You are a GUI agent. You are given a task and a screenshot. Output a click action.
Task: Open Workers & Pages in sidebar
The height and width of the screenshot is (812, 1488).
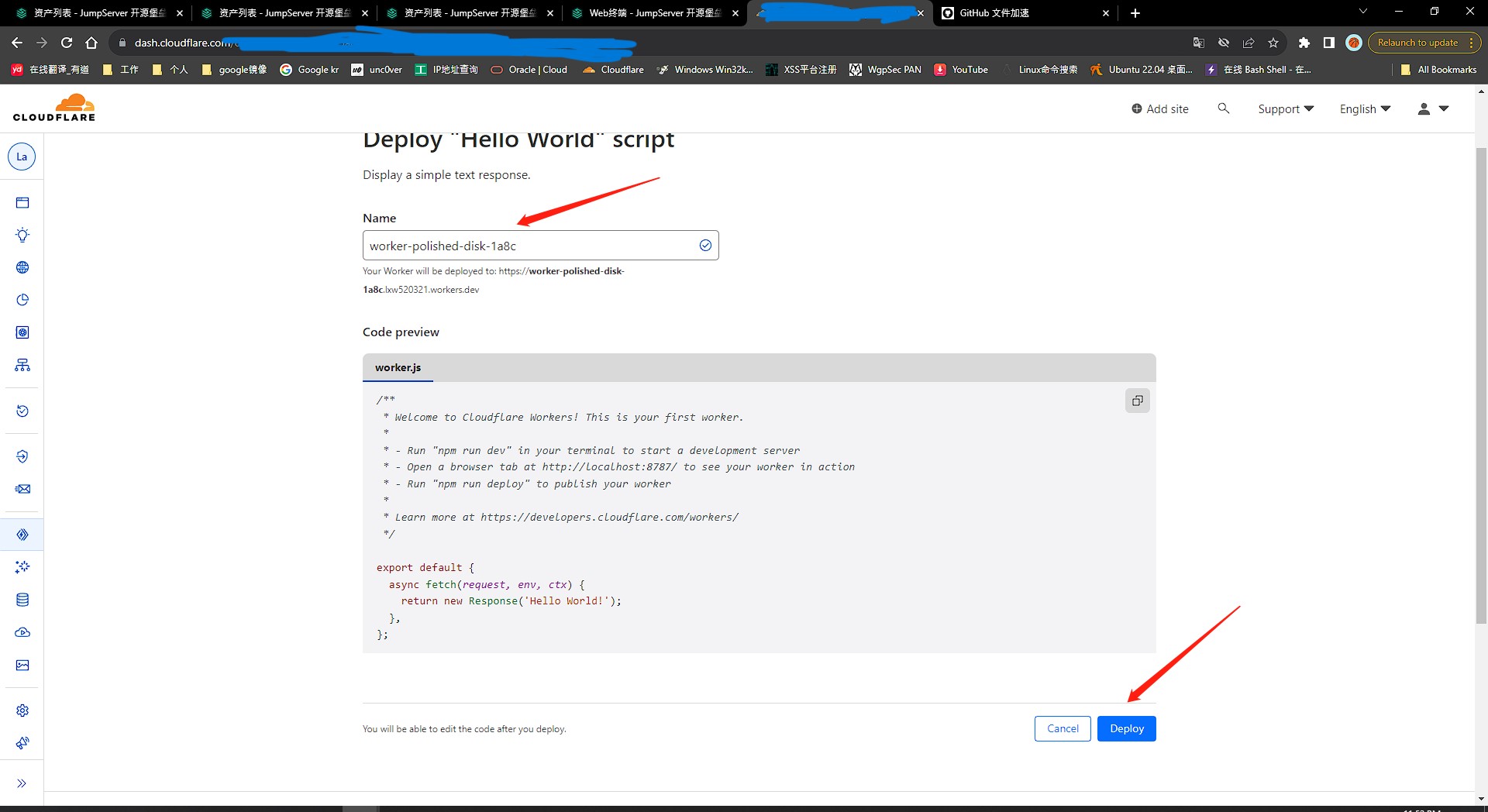coord(22,535)
